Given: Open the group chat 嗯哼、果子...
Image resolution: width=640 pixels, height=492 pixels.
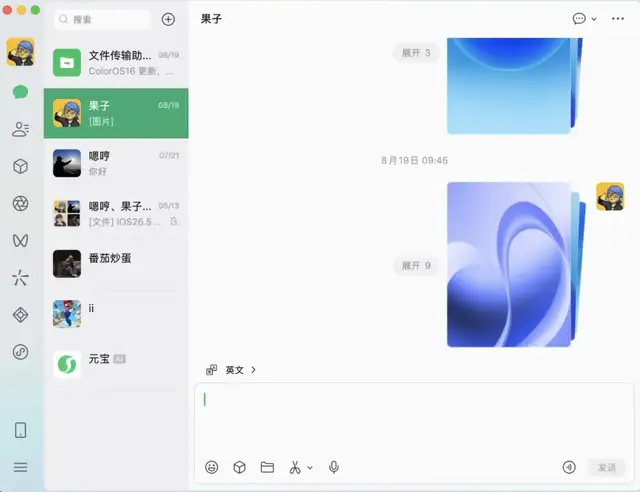Looking at the screenshot, I should coord(116,214).
